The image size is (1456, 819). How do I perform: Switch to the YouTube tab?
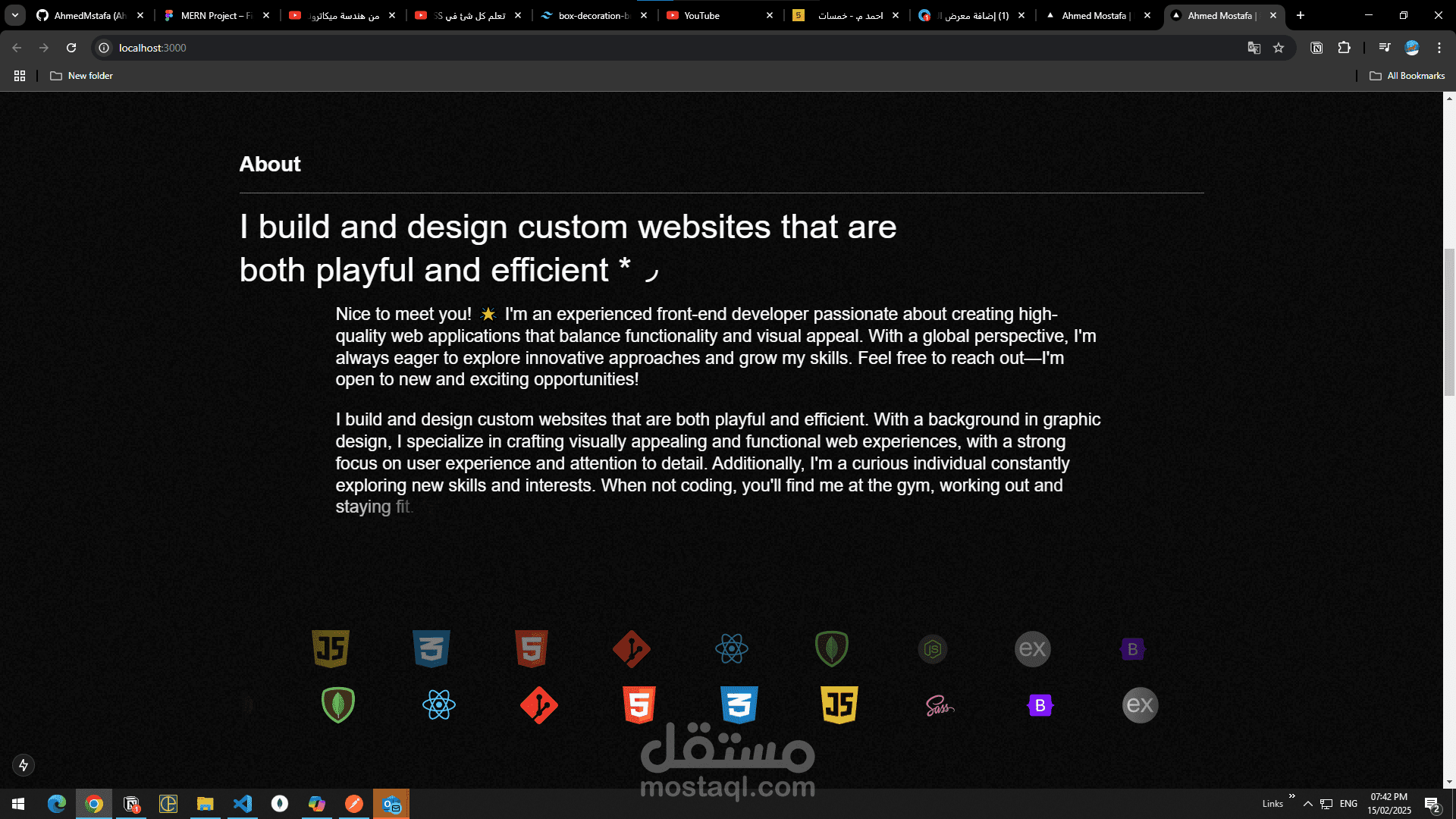tap(701, 15)
